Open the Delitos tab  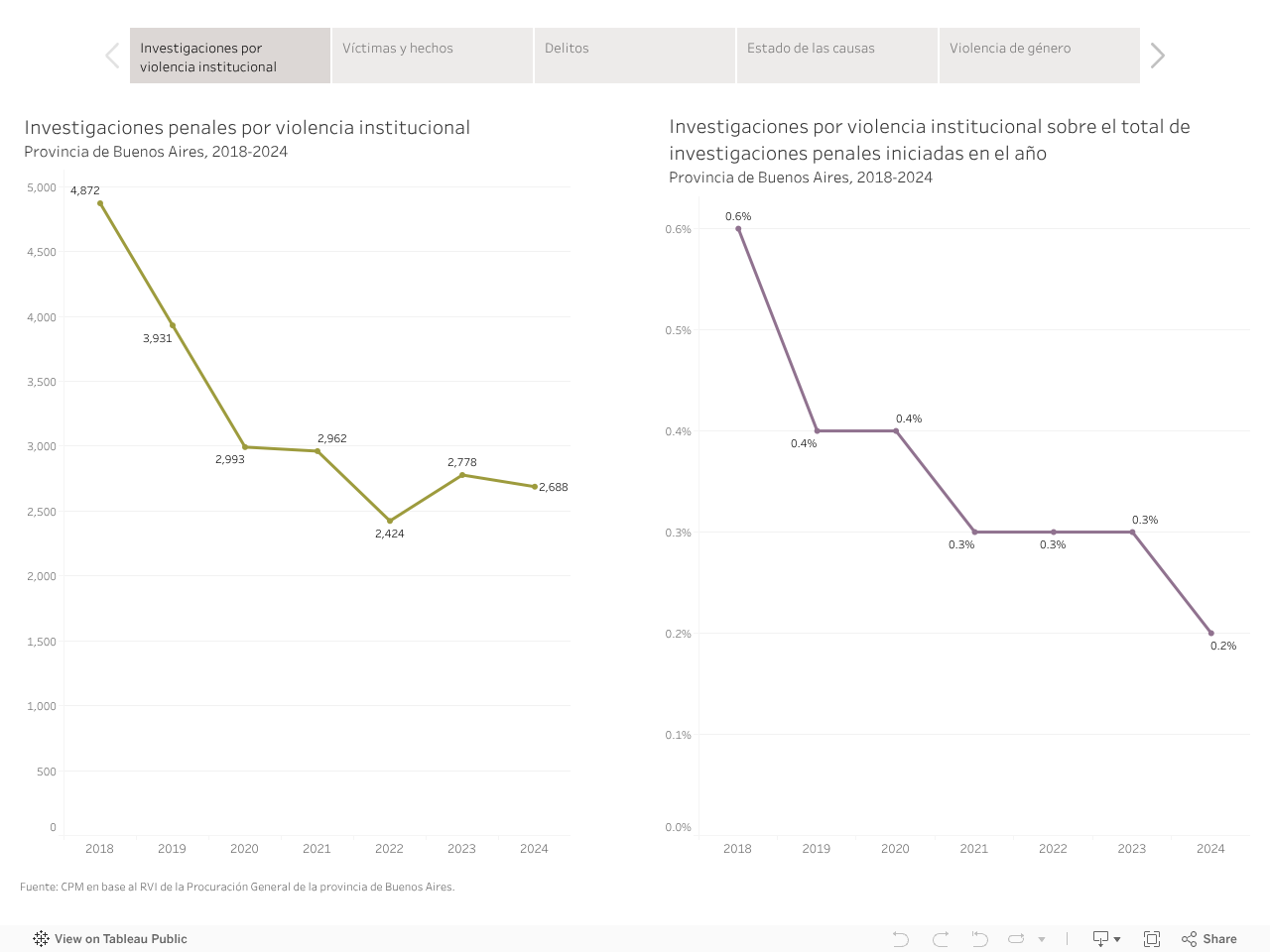click(635, 56)
